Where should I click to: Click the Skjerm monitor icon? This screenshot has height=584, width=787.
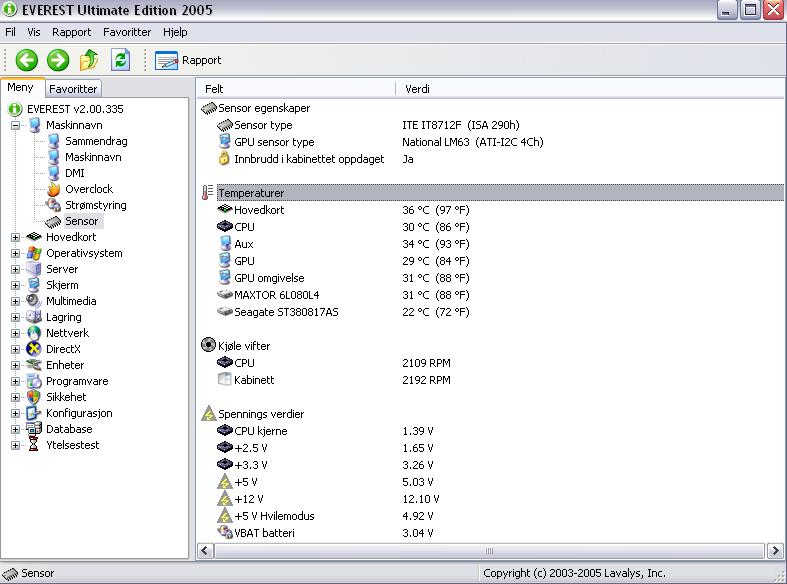(34, 285)
